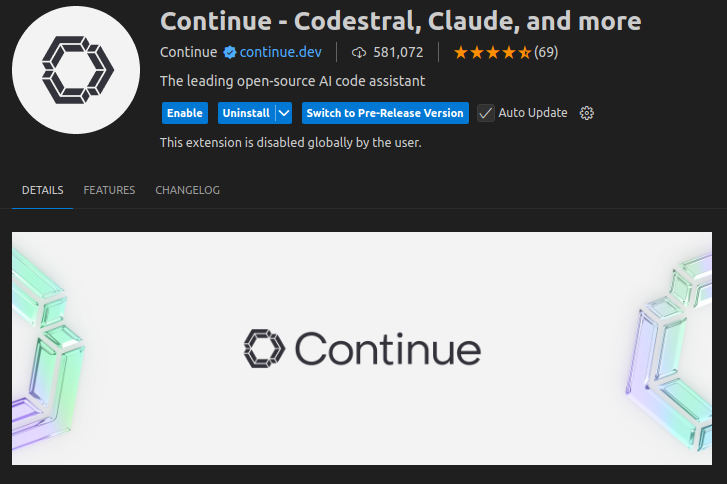Screen dimensions: 727x484
Task: Click the verified publisher badge icon
Action: click(228, 52)
